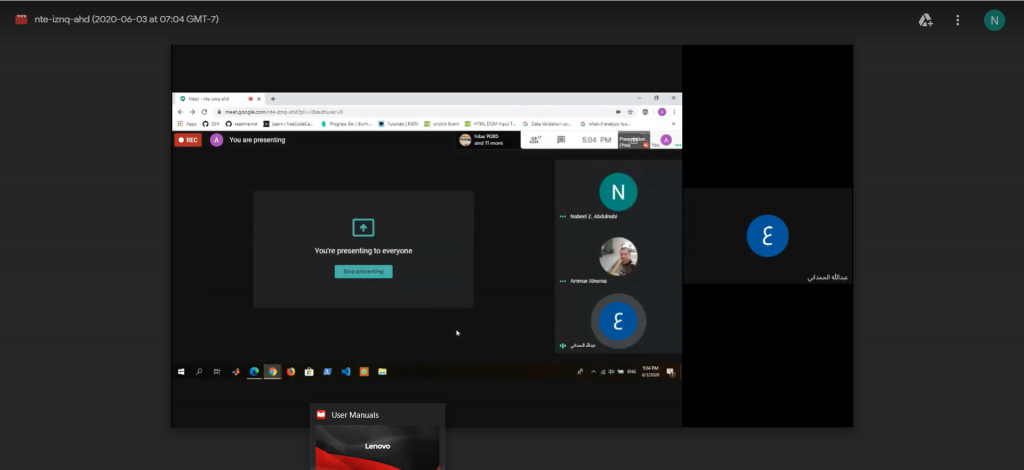Select Ammar Alnema participant photo tile
Image resolution: width=1024 pixels, height=470 pixels.
618,257
